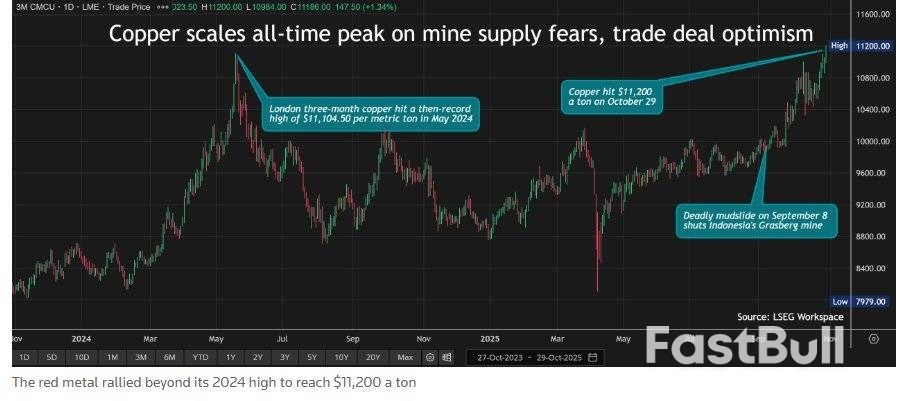Image resolution: width=900 pixels, height=401 pixels.
Task: Open the date range calendar icon
Action: [x=593, y=357]
